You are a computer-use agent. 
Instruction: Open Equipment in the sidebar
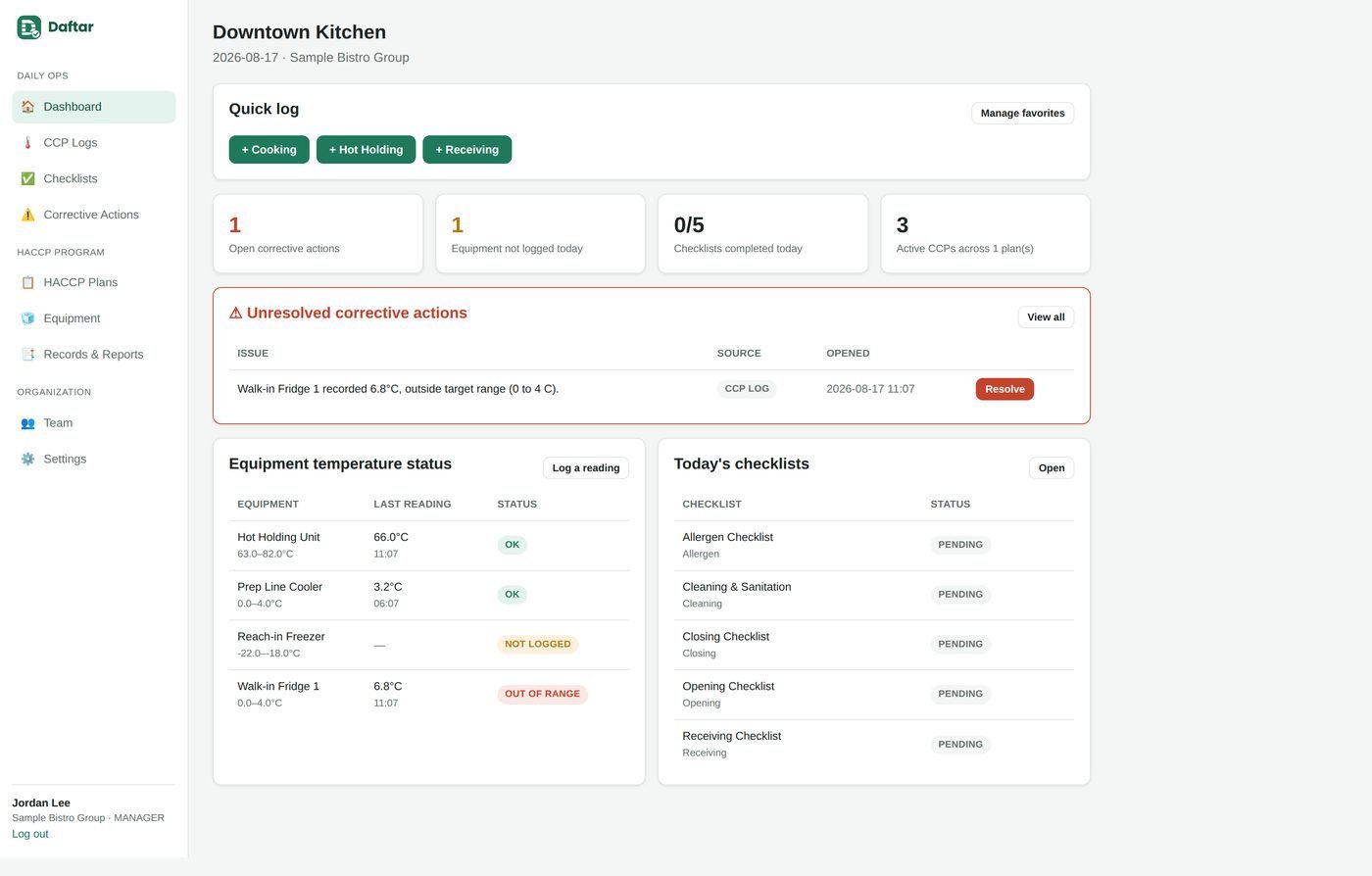(x=93, y=318)
